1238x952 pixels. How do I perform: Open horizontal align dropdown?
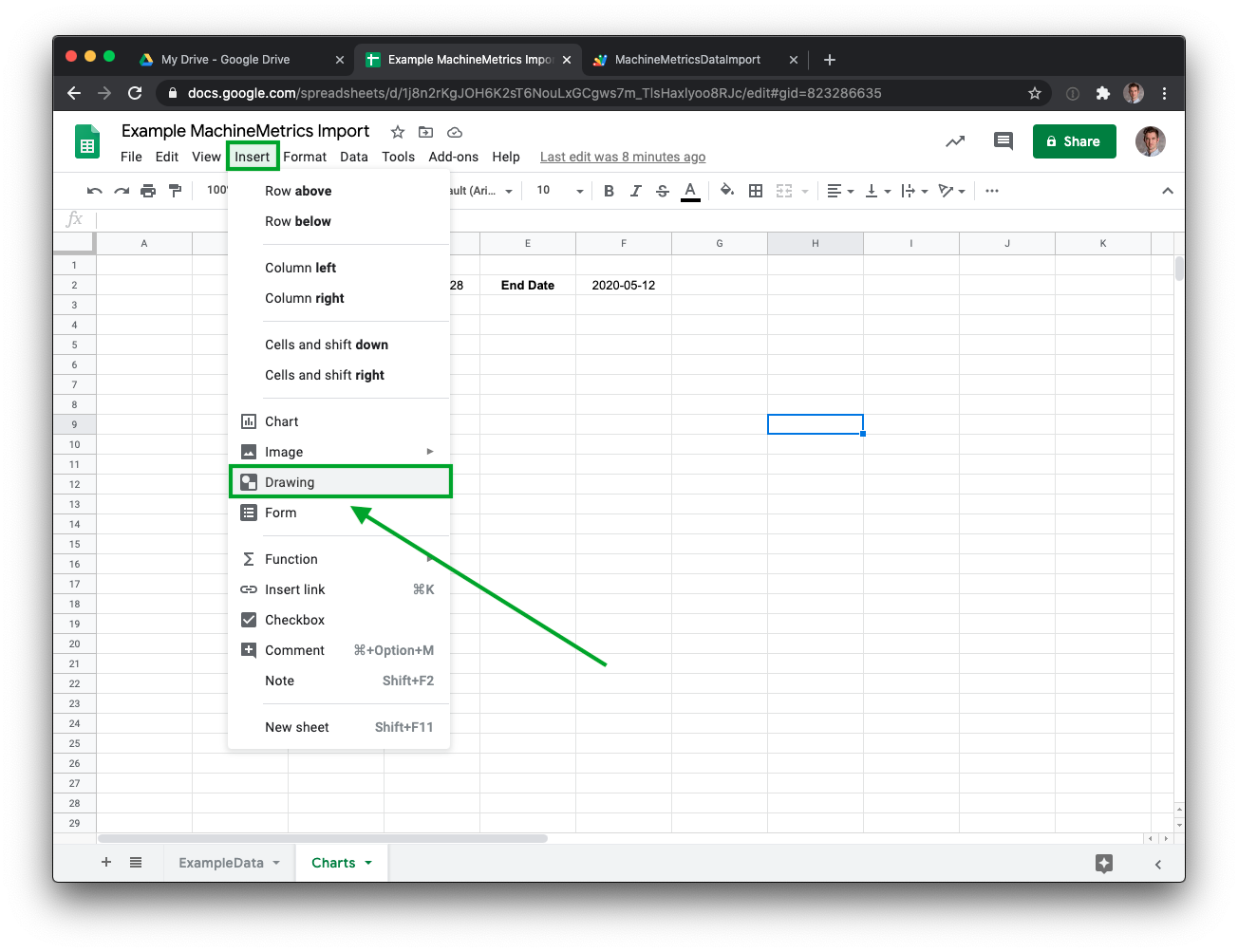coord(840,191)
